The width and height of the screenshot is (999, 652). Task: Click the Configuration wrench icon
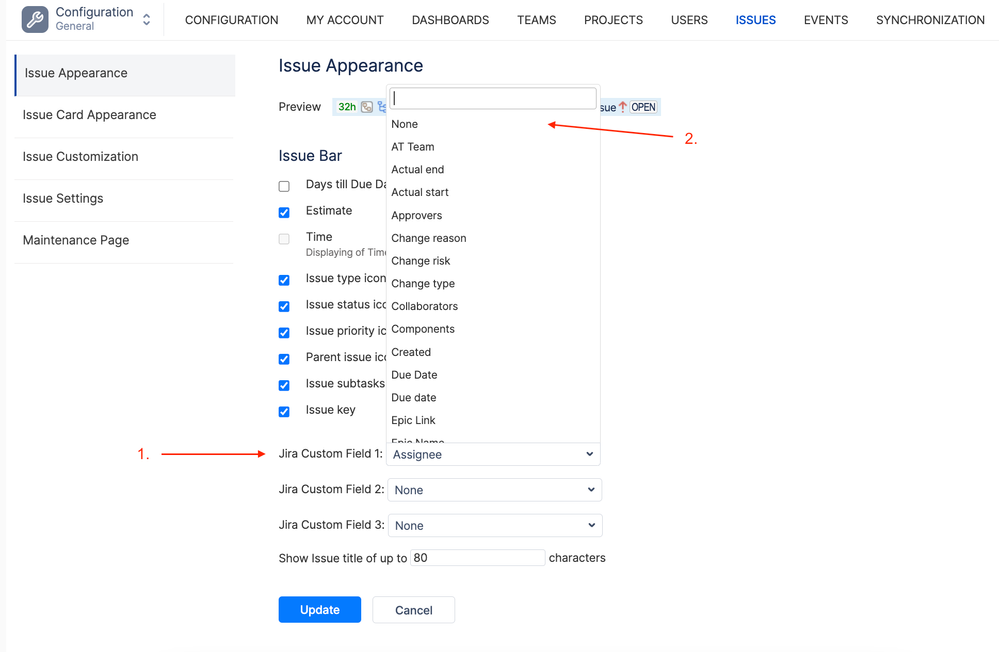pos(34,19)
